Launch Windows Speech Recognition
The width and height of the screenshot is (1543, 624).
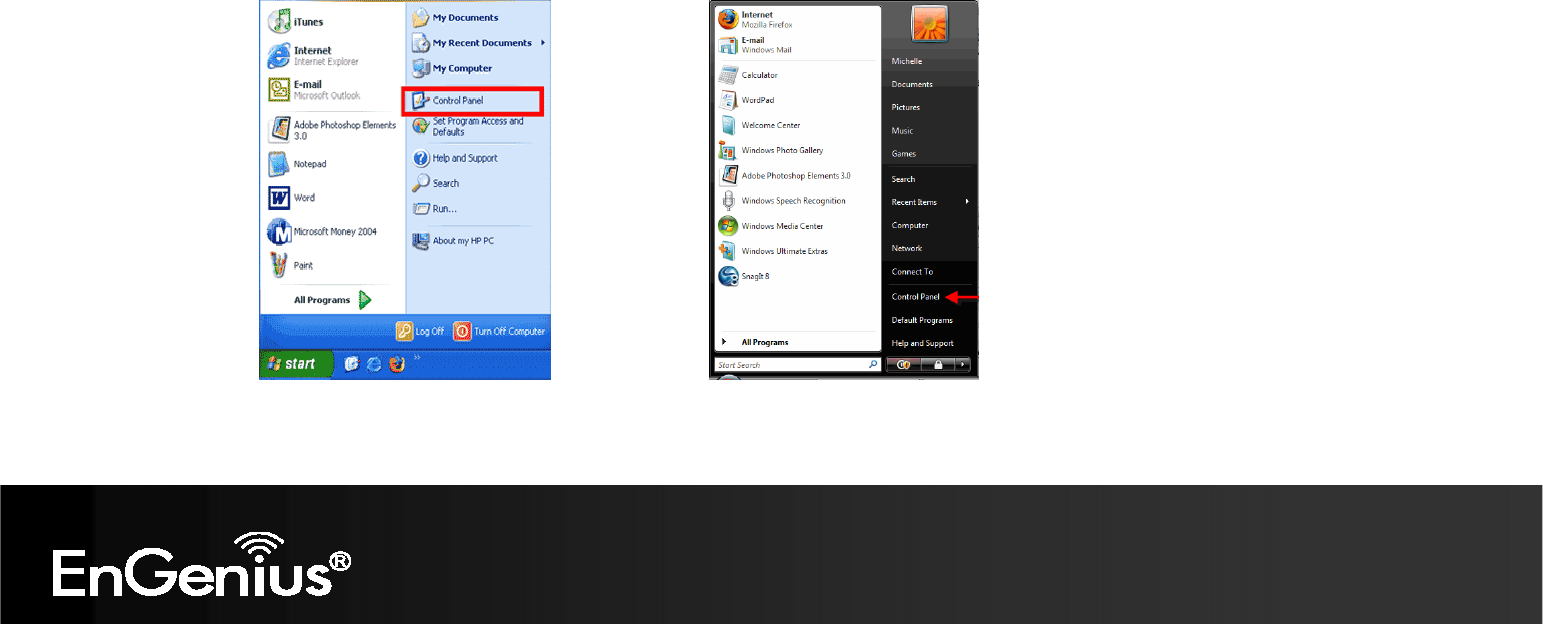[x=782, y=200]
